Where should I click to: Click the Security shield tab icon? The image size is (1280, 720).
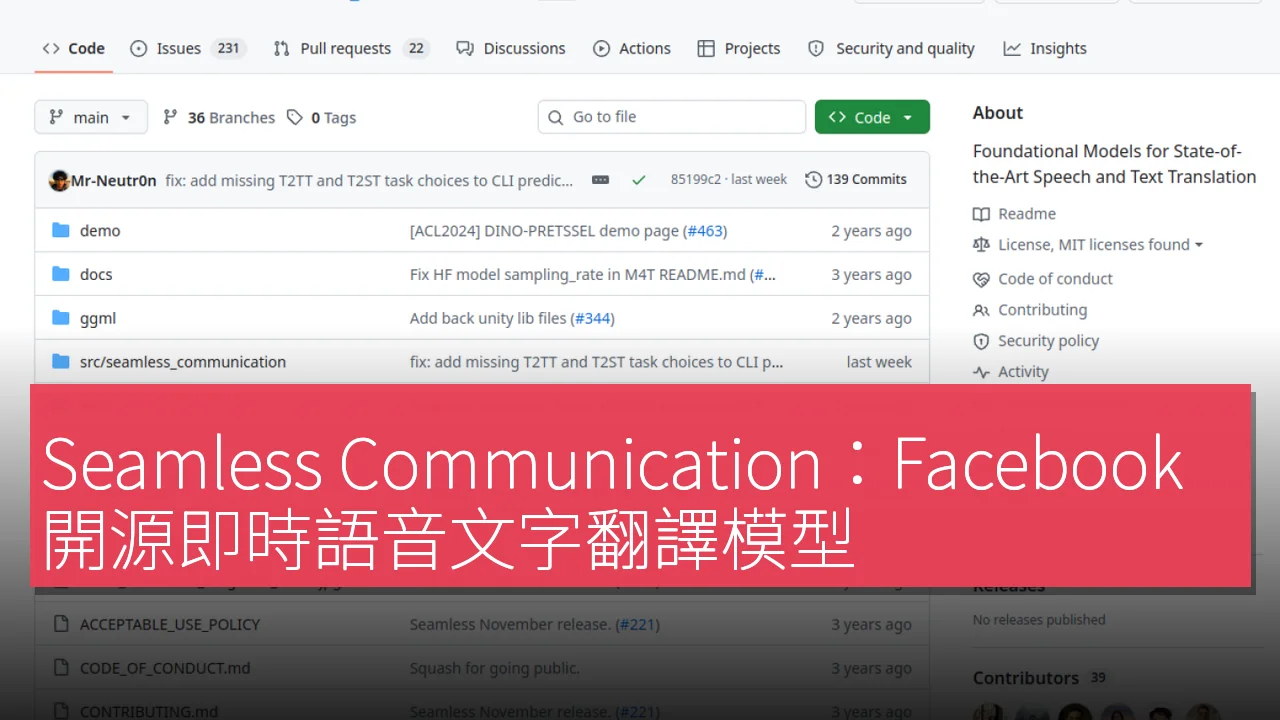[x=816, y=48]
